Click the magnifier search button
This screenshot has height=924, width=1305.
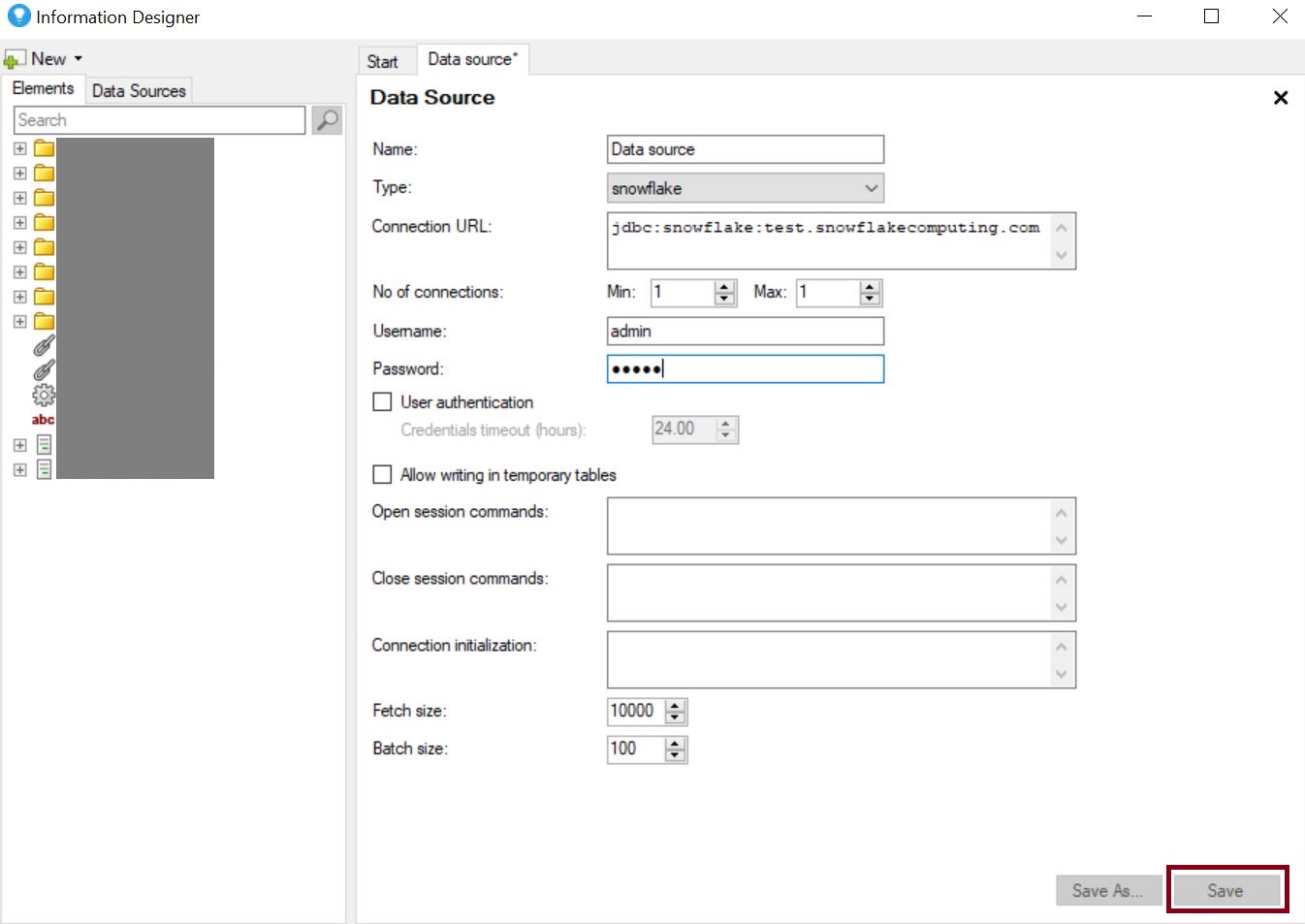pos(328,120)
